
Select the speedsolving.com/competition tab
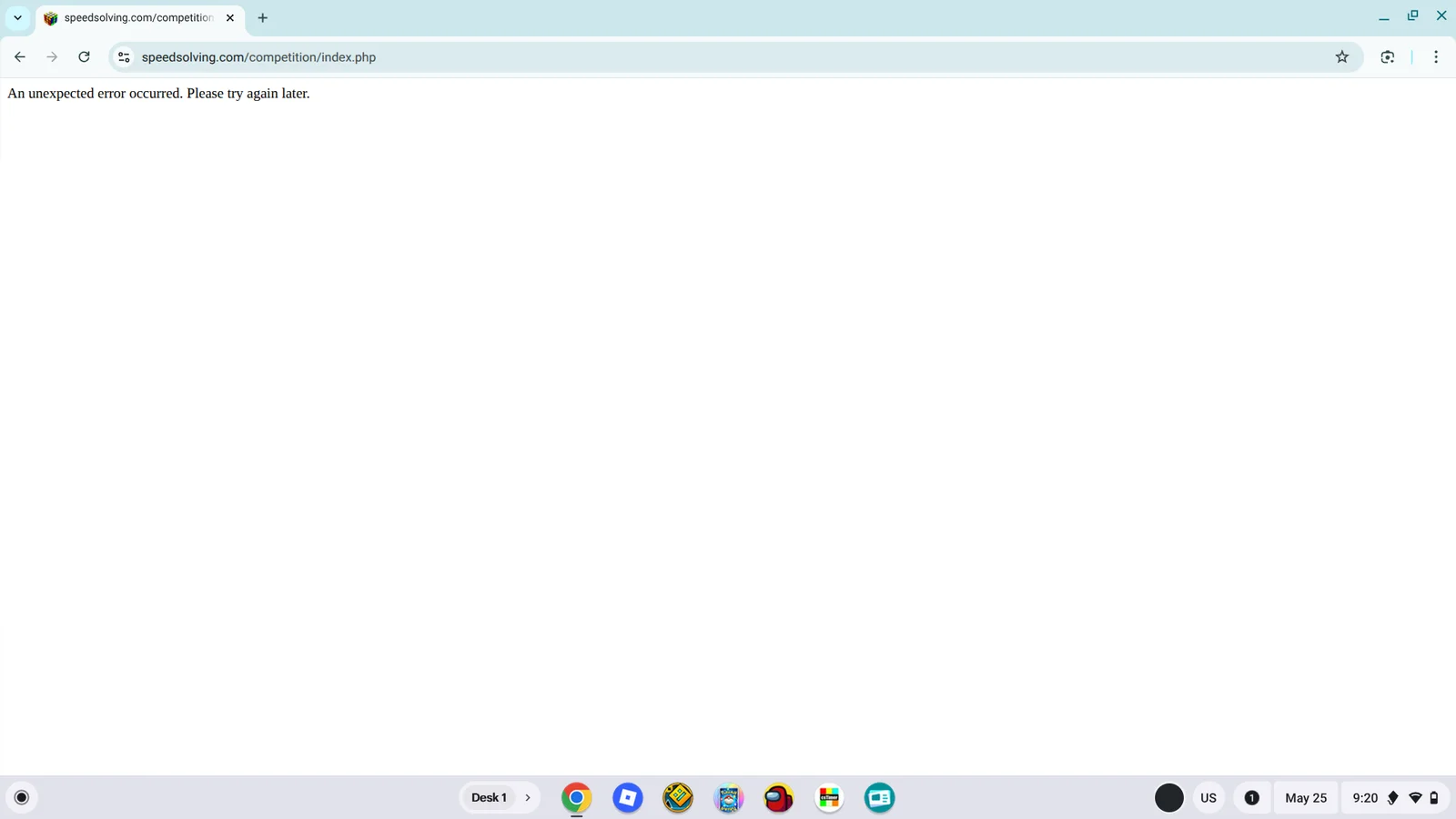(x=140, y=18)
